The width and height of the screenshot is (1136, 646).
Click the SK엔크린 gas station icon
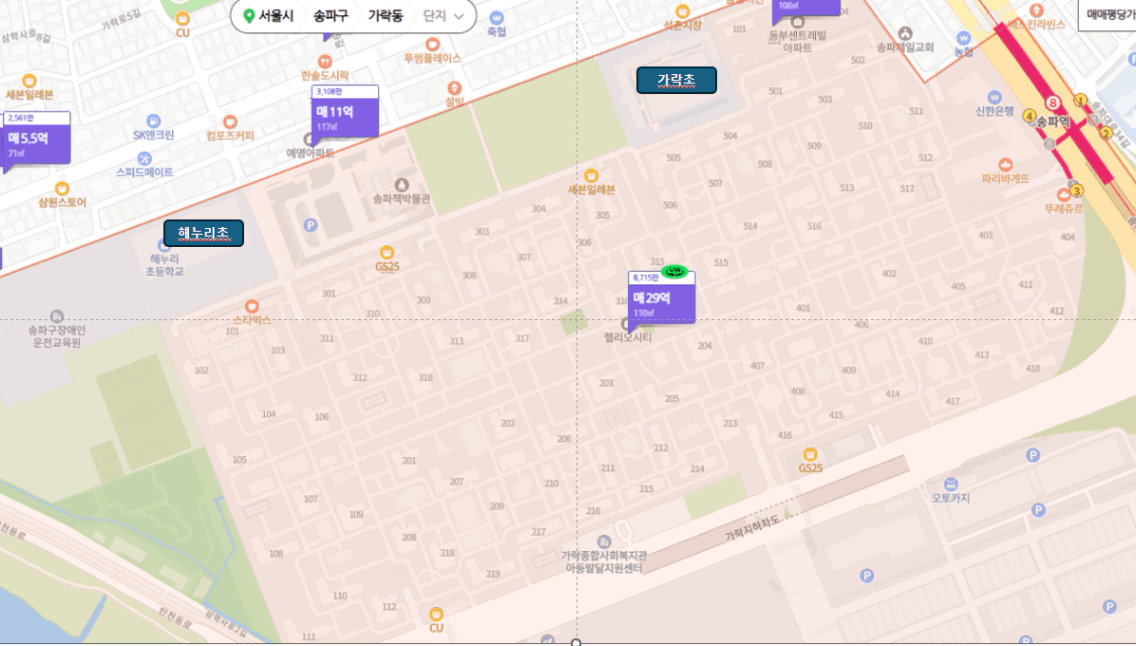pos(153,121)
